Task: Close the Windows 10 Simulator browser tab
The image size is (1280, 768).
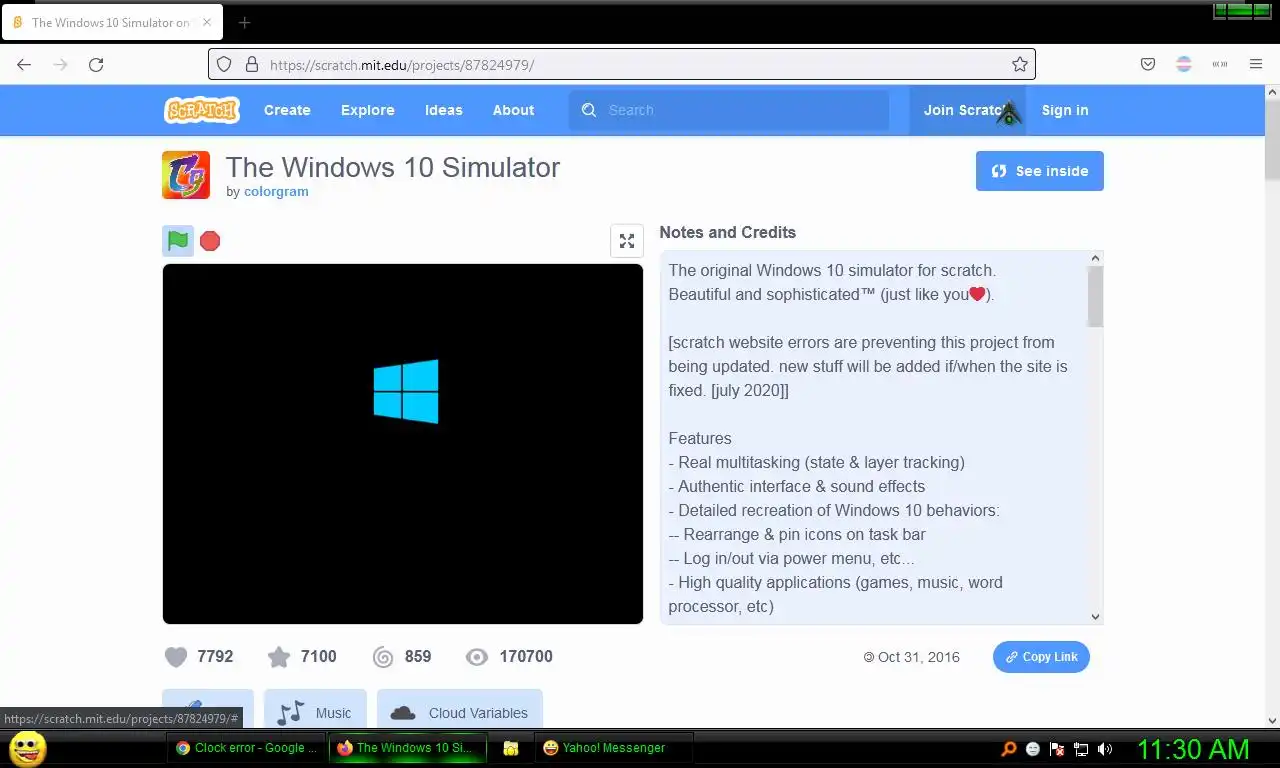Action: [207, 22]
